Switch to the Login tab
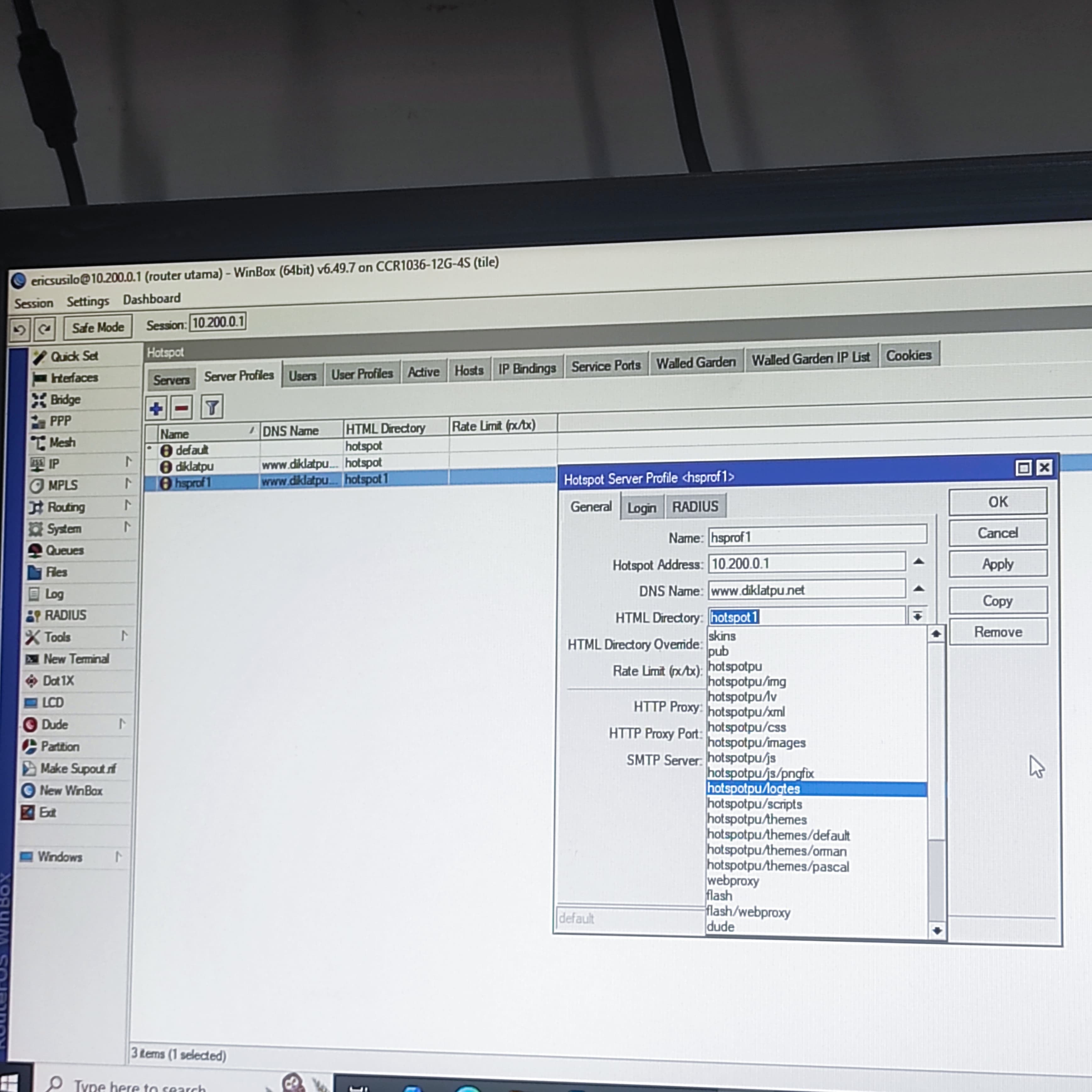The image size is (1092, 1092). [x=642, y=508]
